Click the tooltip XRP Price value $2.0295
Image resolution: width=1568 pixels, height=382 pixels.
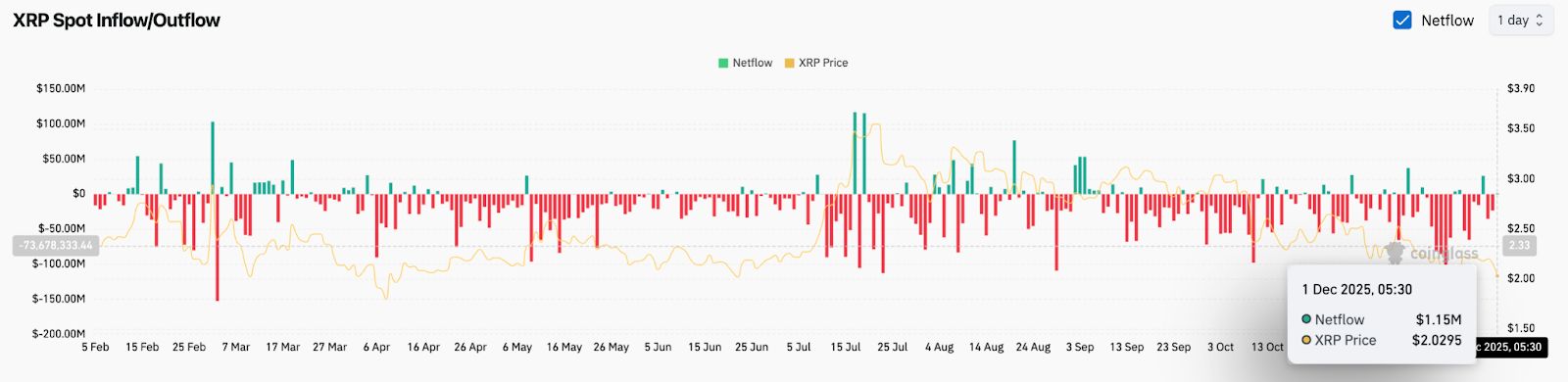click(1437, 341)
